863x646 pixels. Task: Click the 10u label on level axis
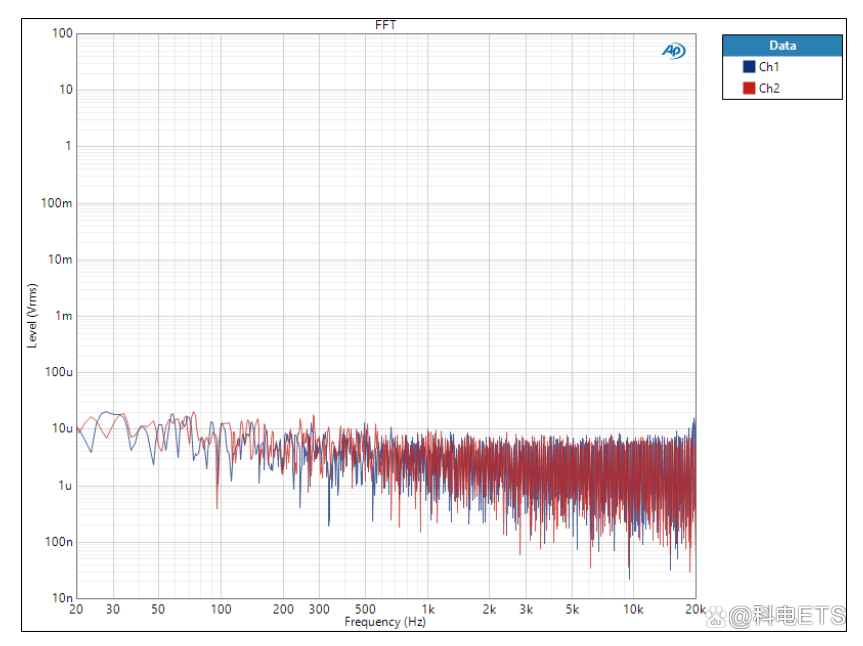coord(62,428)
